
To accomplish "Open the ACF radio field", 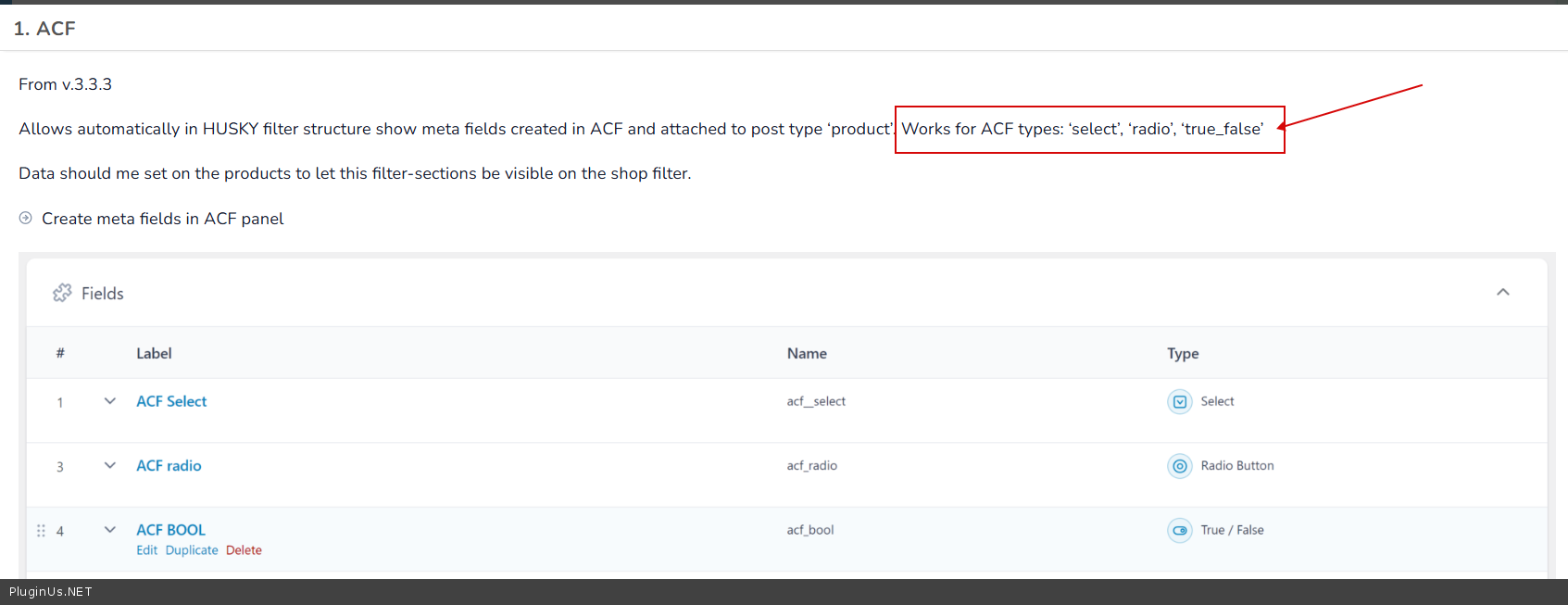I will (169, 465).
